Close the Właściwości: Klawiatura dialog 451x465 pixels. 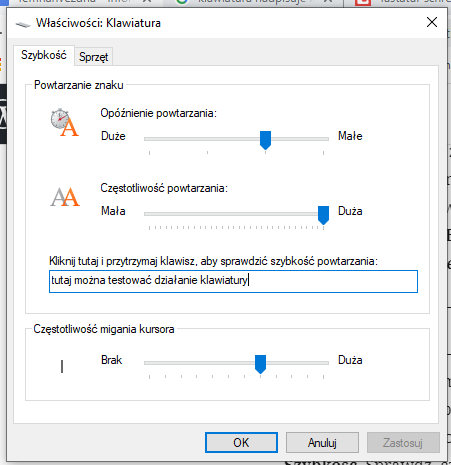432,22
